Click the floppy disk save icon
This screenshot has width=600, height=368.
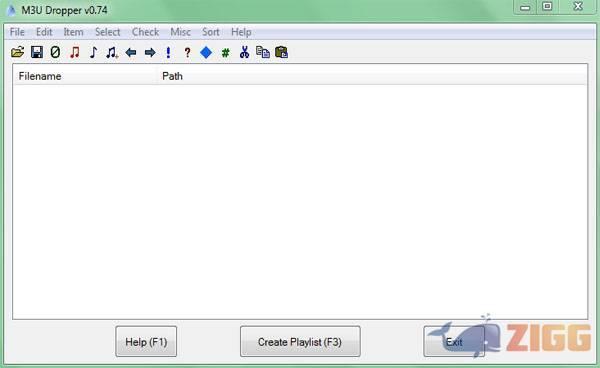point(37,52)
